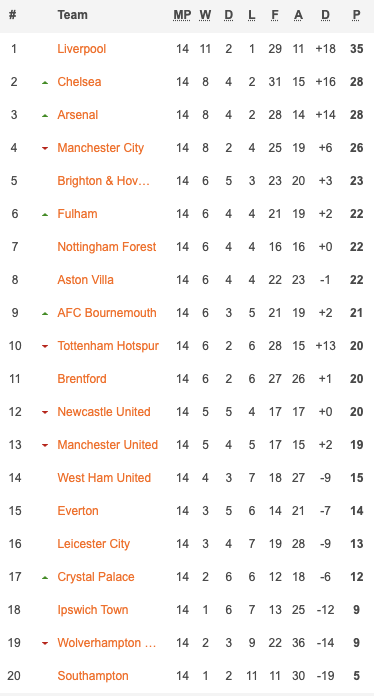The image size is (374, 696).
Task: Click the red down arrow beside Manchester City
Action: tap(45, 148)
